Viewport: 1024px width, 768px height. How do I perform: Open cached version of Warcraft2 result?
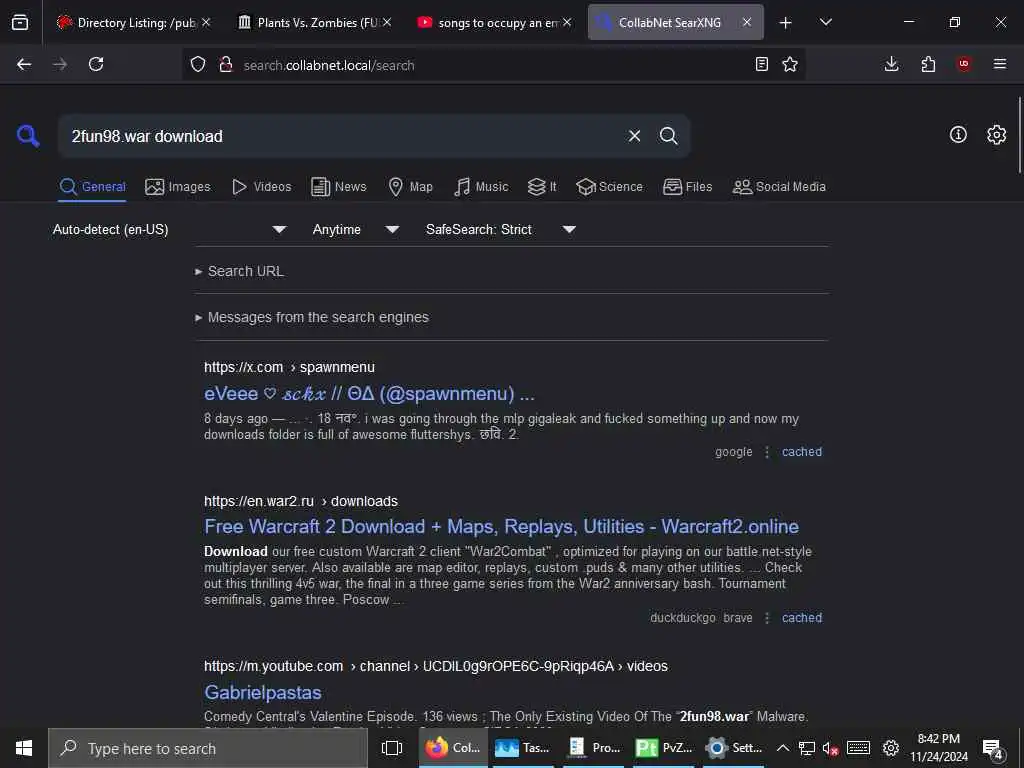[x=802, y=618]
